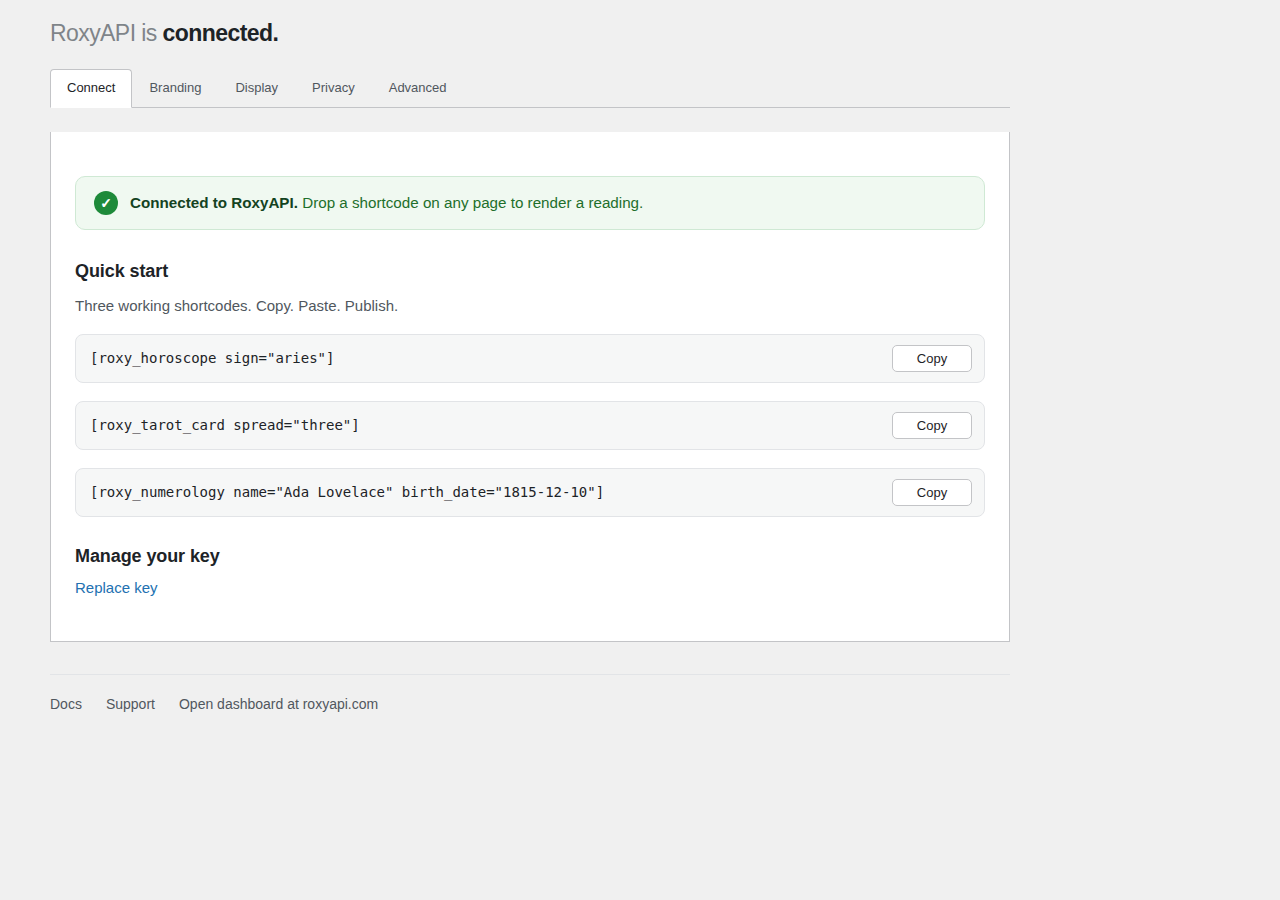Copy the roxy_tarot_card shortcode
The height and width of the screenshot is (900, 1280).
pyautogui.click(x=931, y=425)
